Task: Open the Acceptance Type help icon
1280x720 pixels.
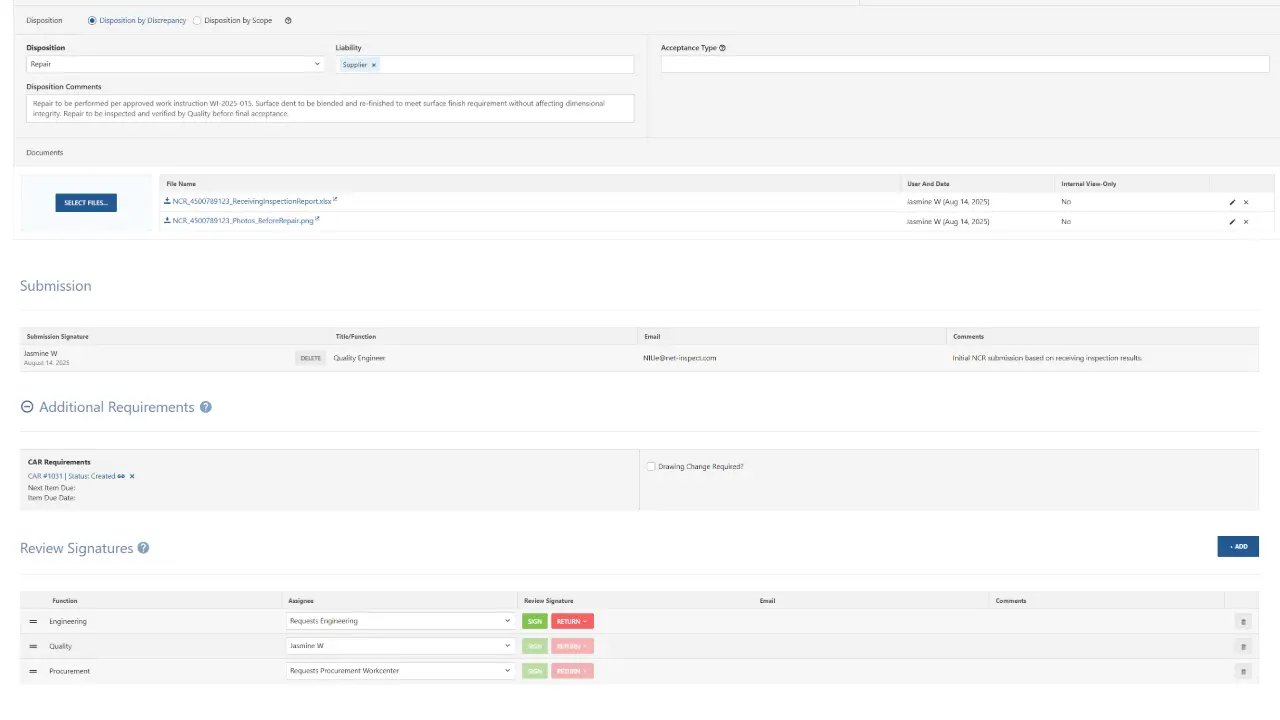Action: point(722,47)
